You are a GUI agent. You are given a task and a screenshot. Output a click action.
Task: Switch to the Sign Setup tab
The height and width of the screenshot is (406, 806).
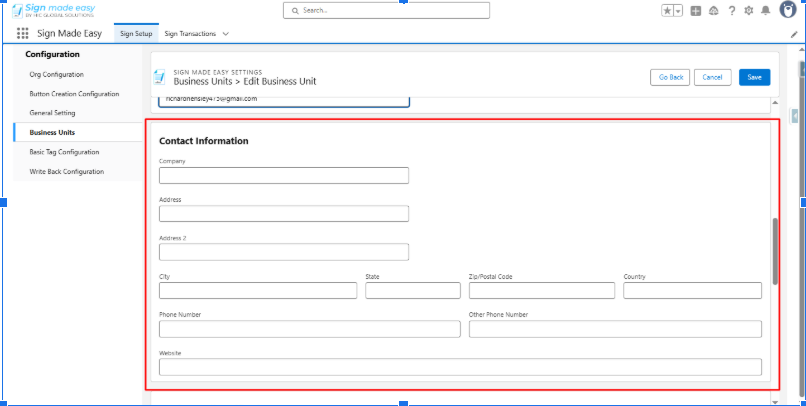(x=135, y=34)
